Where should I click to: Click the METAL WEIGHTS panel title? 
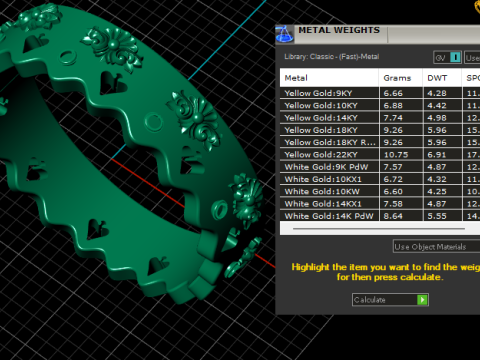click(339, 30)
